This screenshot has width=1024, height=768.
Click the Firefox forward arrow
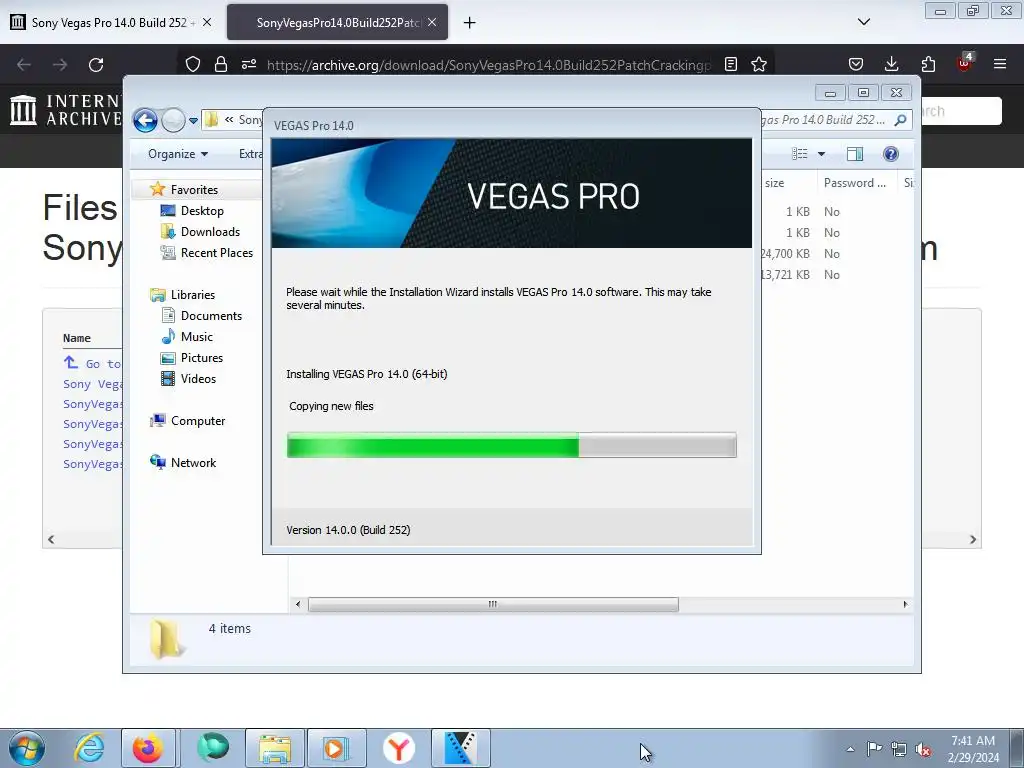point(60,65)
